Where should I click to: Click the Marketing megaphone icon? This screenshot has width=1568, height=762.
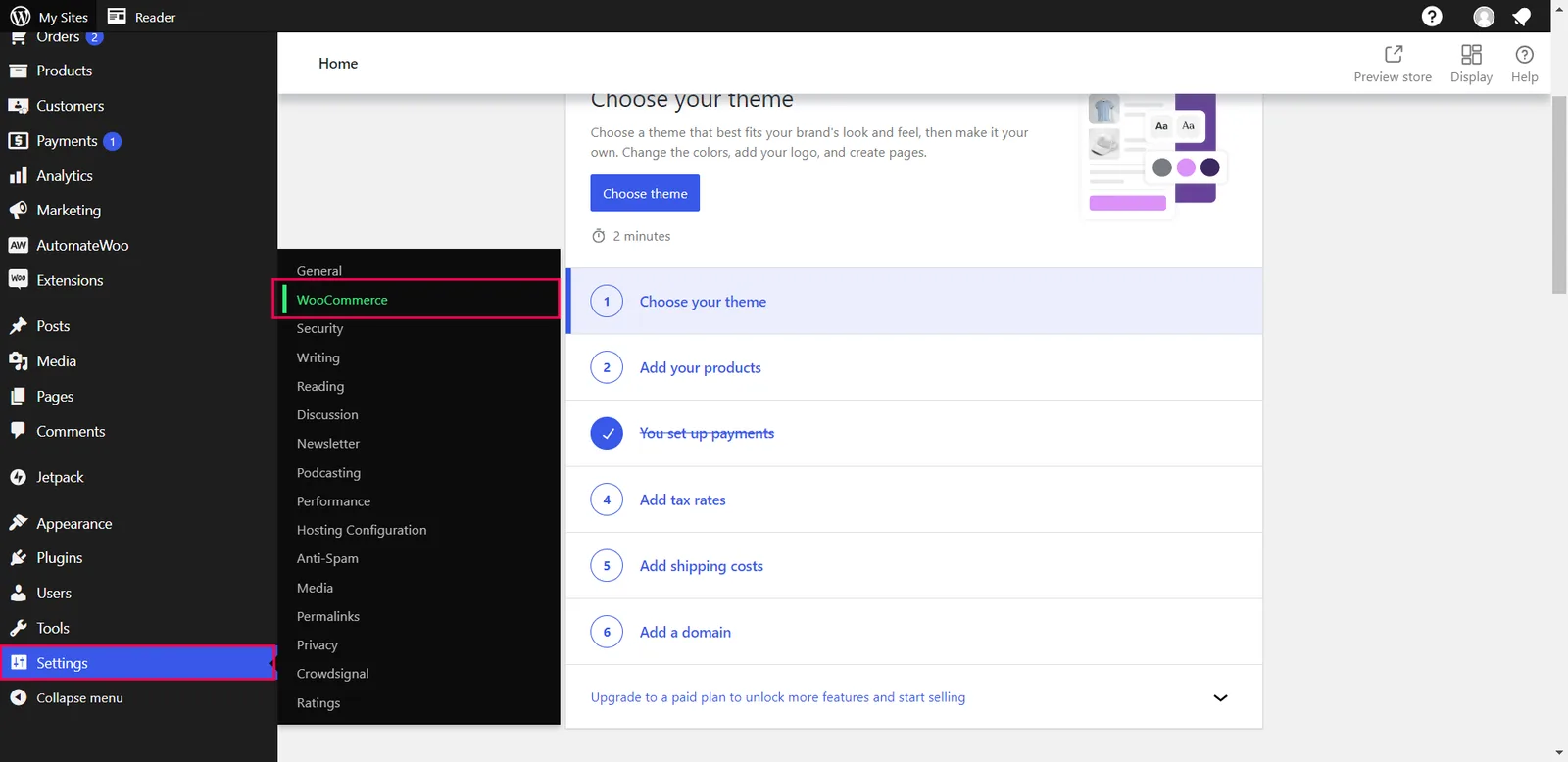pyautogui.click(x=18, y=211)
